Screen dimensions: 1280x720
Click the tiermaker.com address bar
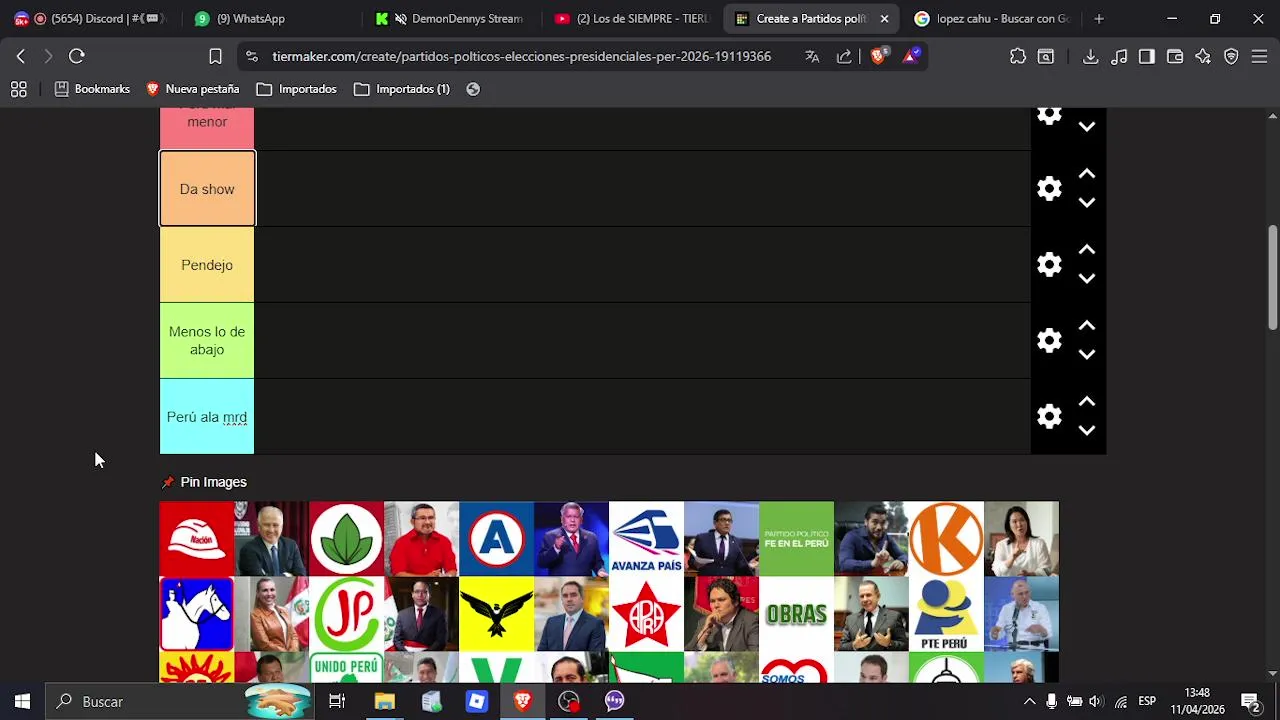click(521, 56)
